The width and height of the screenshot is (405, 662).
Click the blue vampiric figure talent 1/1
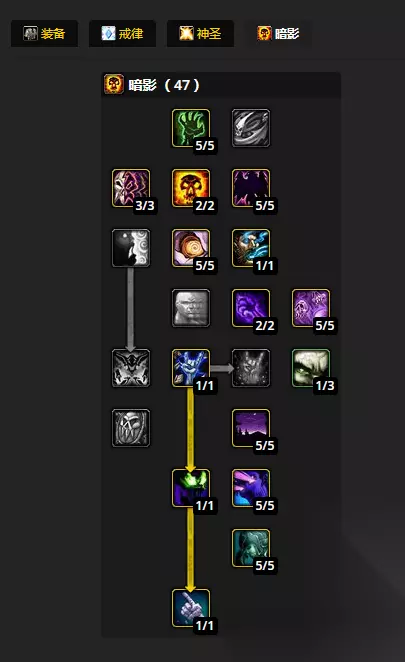191,368
